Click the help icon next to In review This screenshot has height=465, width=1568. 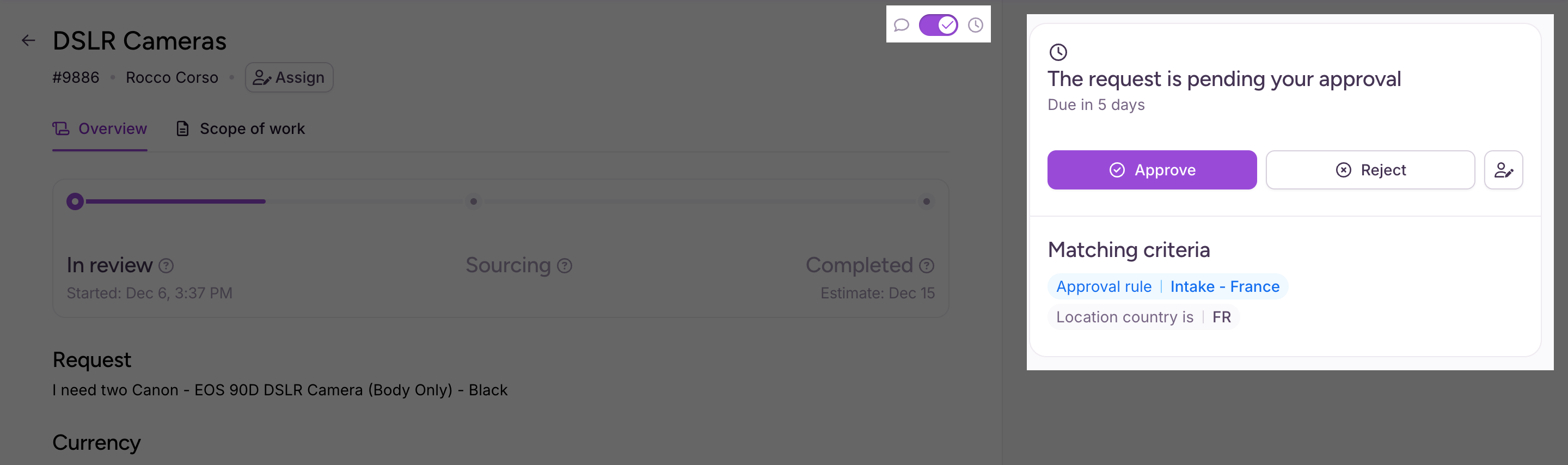166,266
